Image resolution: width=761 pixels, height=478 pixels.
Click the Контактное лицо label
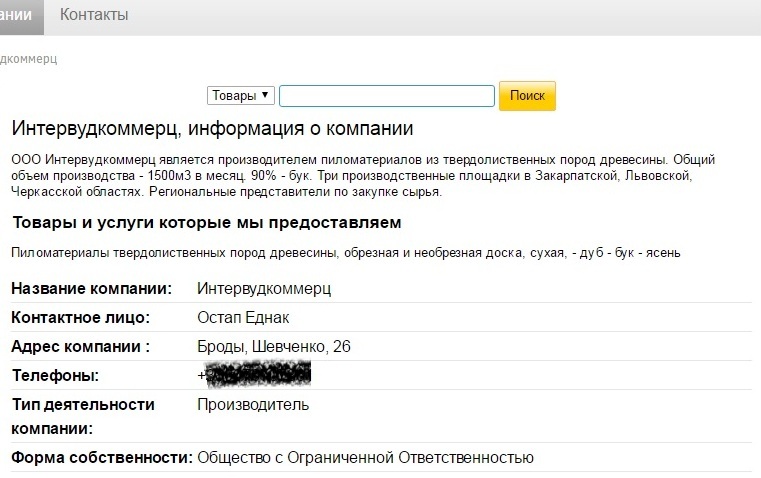point(80,318)
